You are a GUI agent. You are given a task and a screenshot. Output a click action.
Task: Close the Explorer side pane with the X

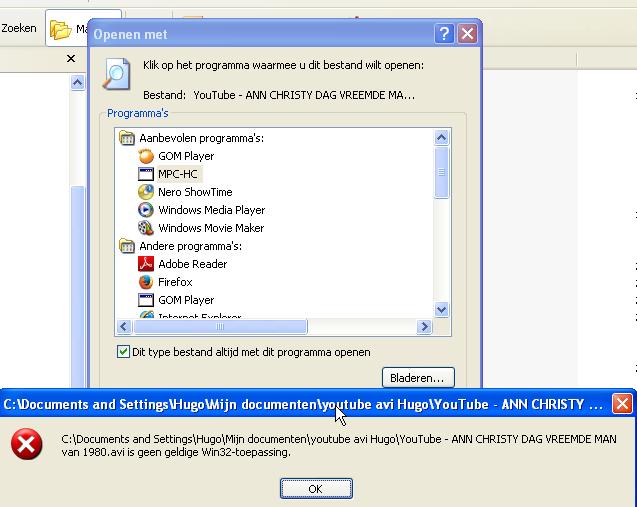pyautogui.click(x=71, y=59)
